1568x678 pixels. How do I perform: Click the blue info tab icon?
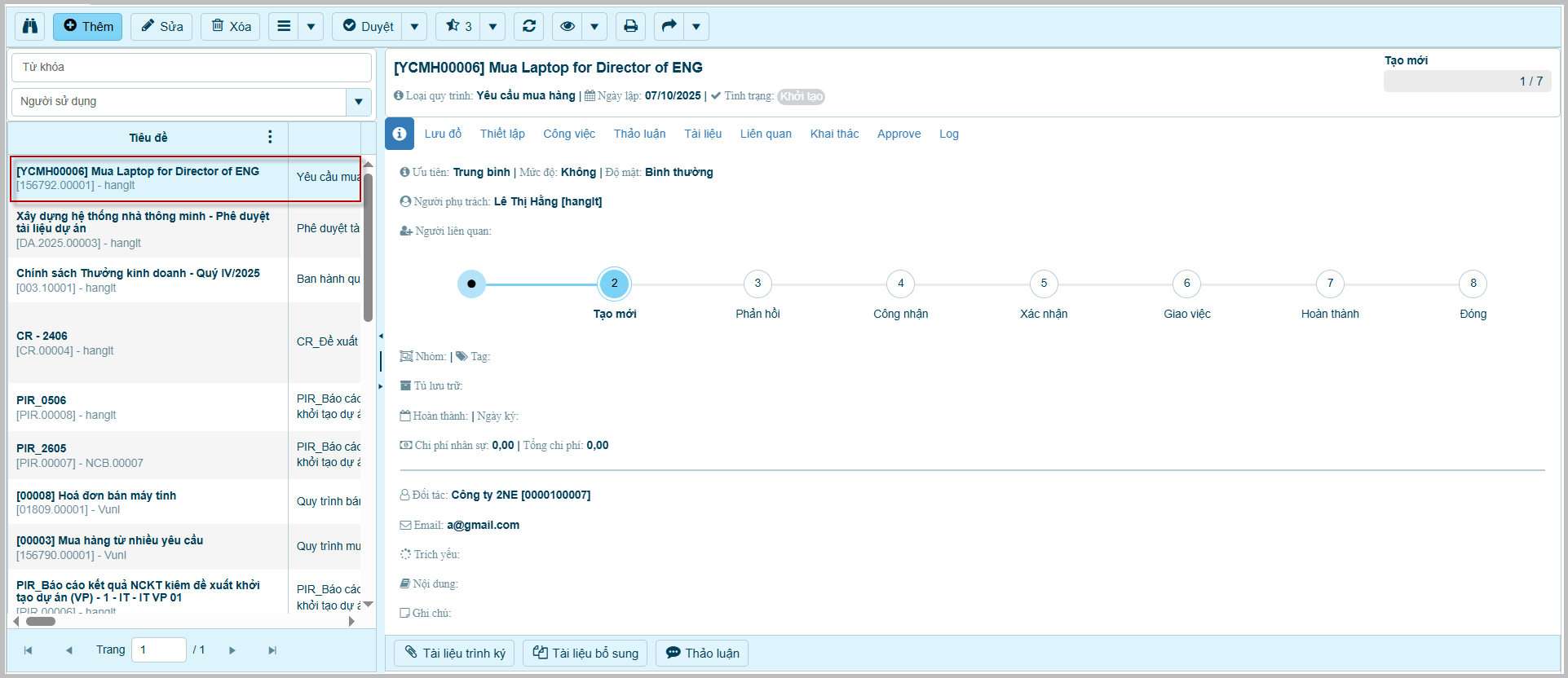tap(400, 134)
